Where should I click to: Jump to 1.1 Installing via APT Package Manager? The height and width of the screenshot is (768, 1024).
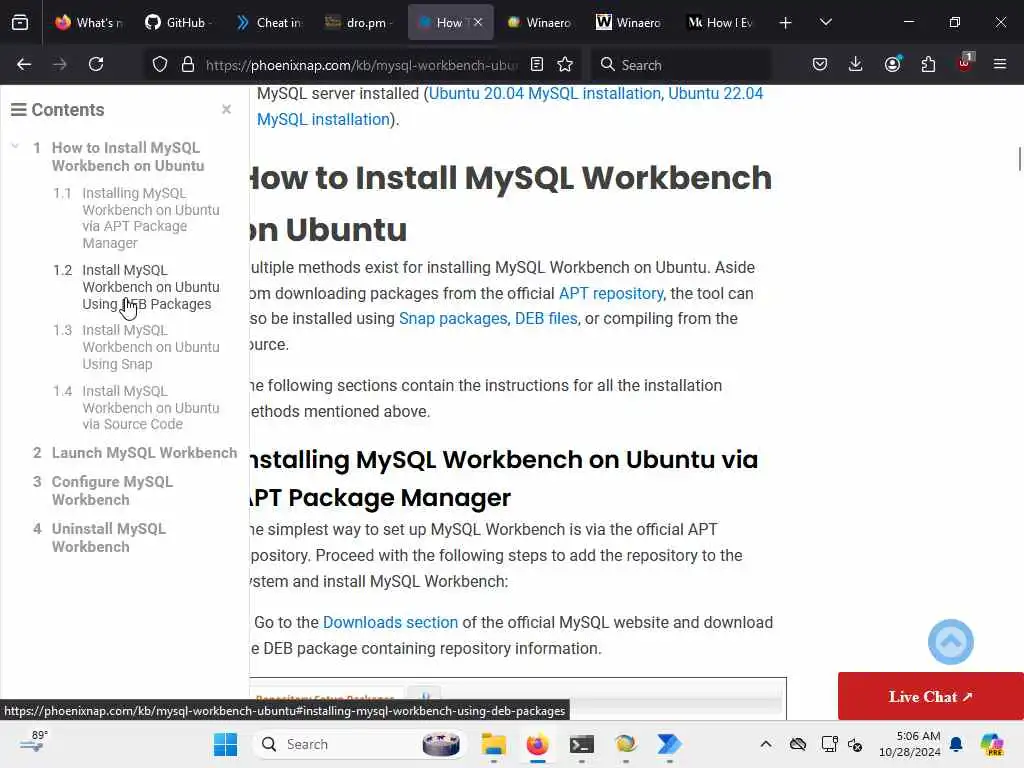tap(151, 218)
